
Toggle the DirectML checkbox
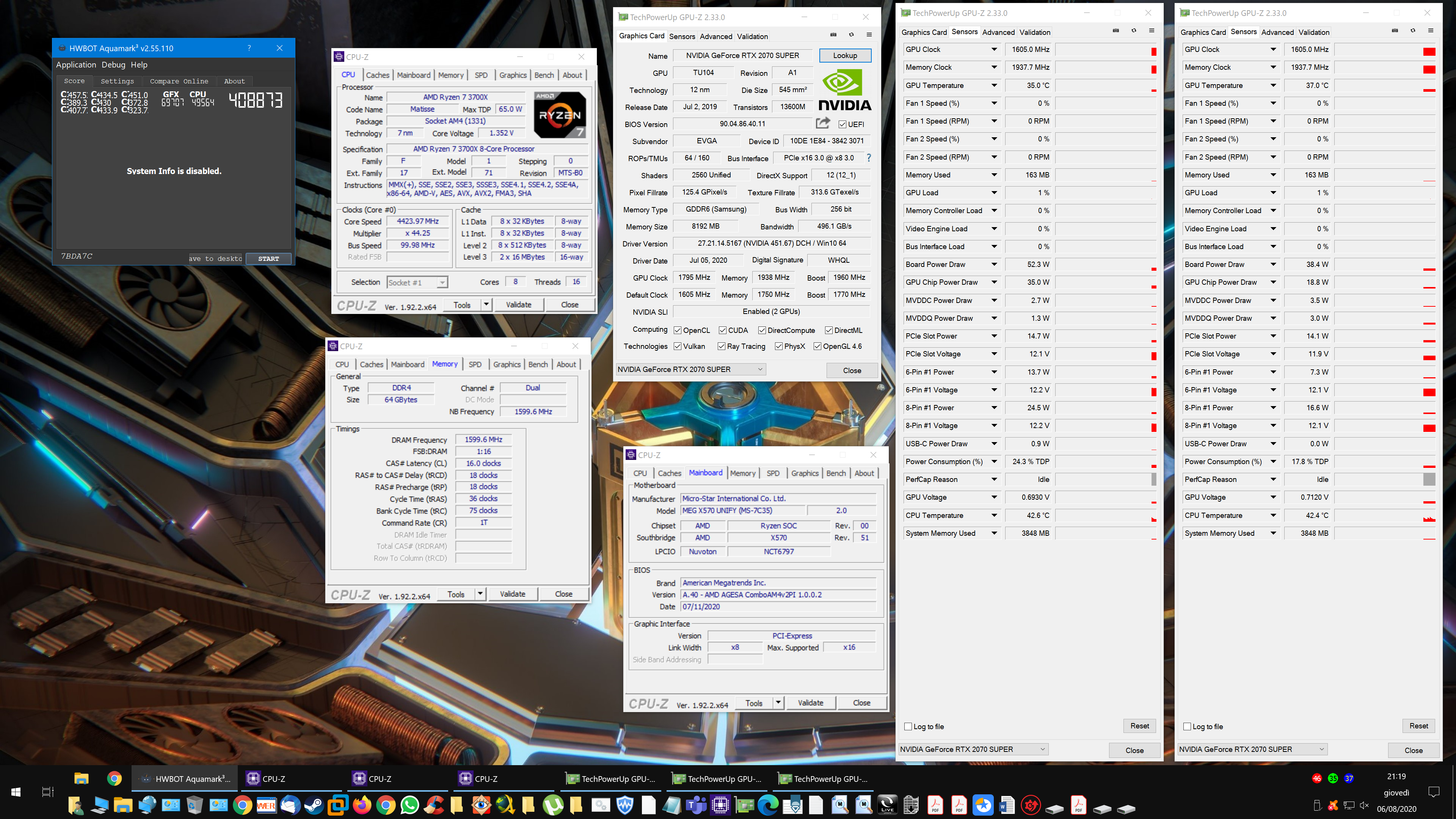[828, 330]
